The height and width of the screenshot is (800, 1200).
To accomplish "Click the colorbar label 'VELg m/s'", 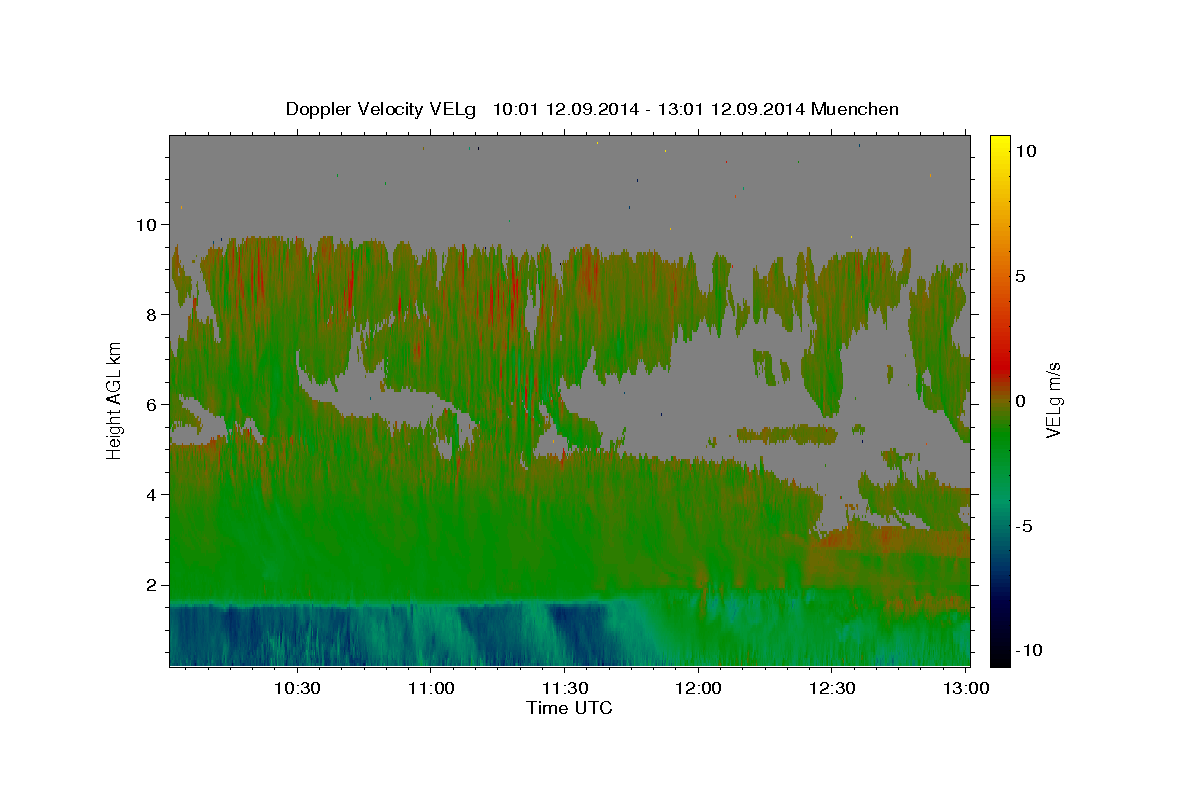I will click(x=1054, y=401).
